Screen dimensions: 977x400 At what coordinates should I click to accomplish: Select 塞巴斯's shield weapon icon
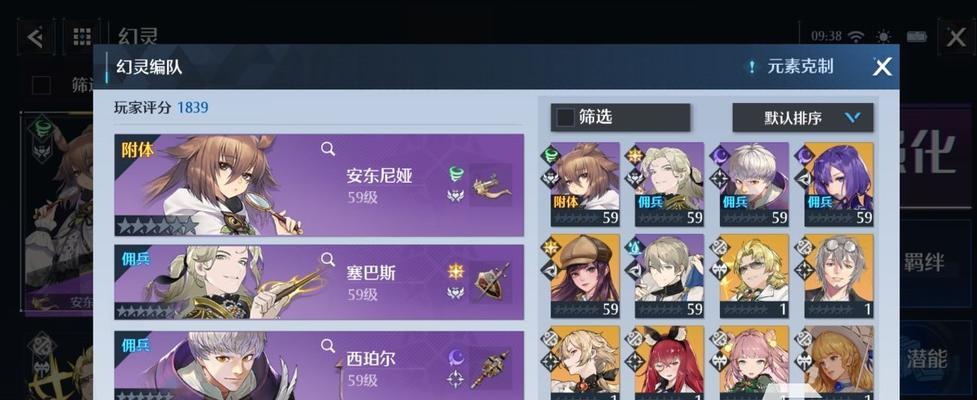(490, 282)
